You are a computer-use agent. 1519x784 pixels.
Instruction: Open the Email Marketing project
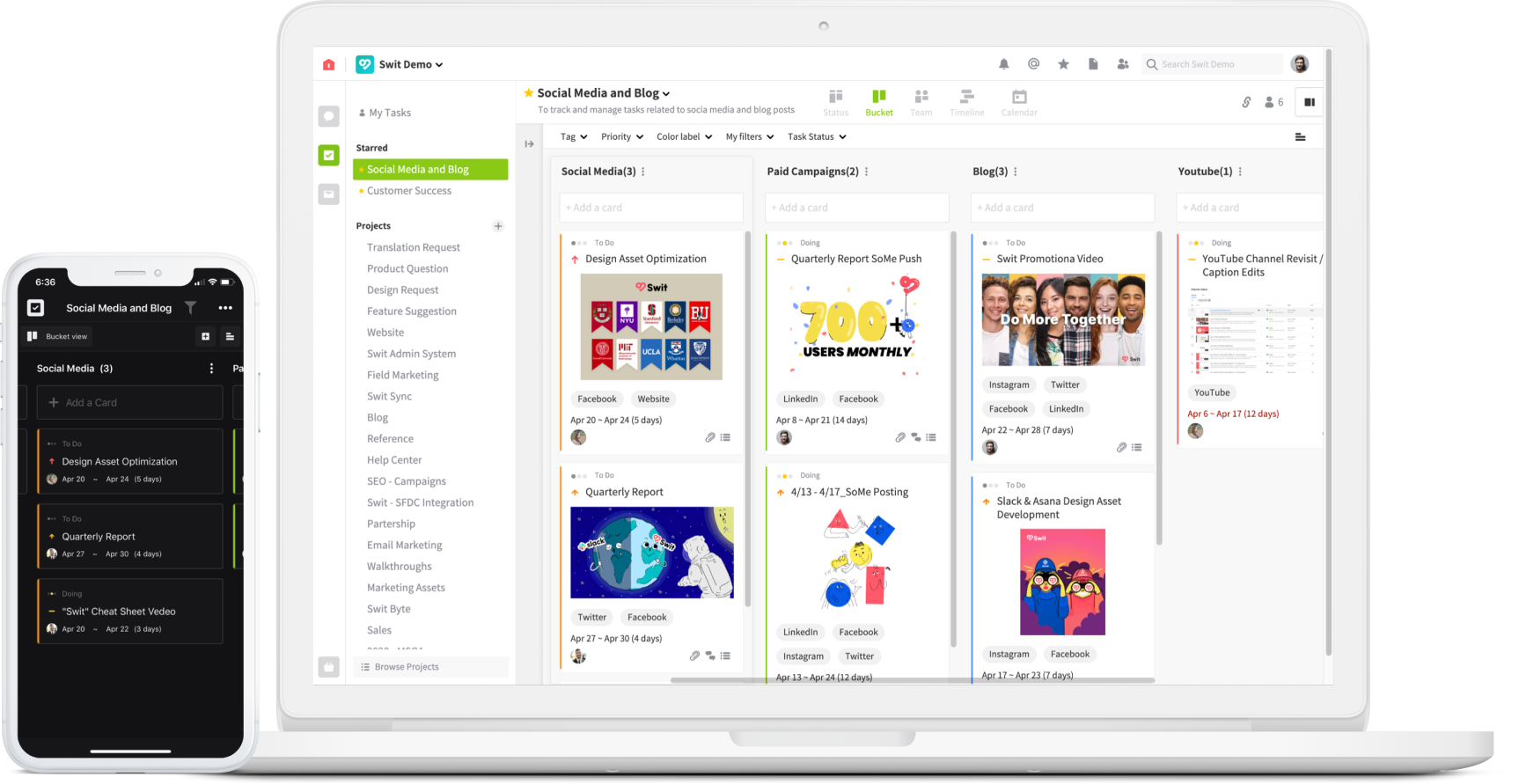(x=405, y=546)
